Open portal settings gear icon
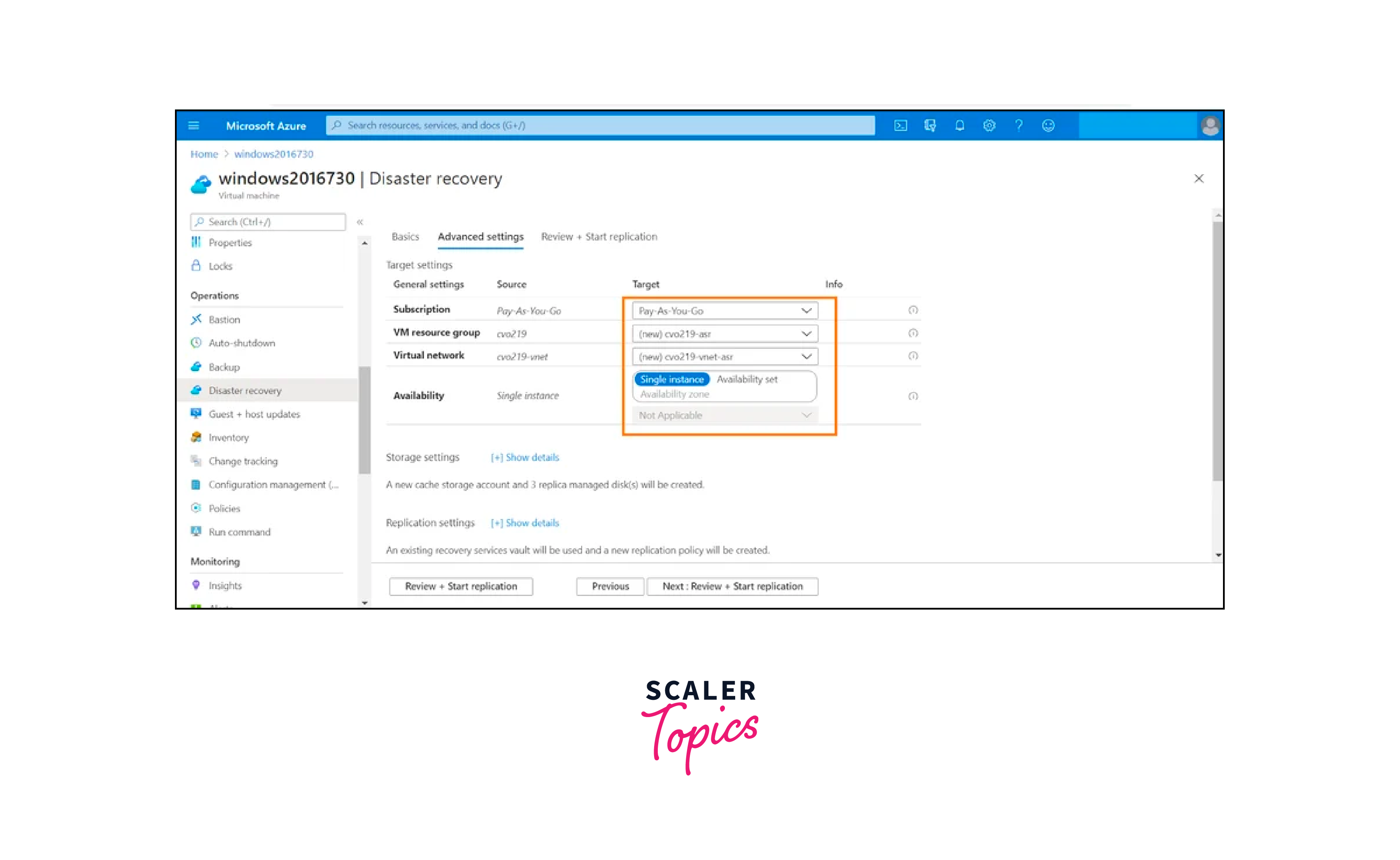 pyautogui.click(x=989, y=126)
